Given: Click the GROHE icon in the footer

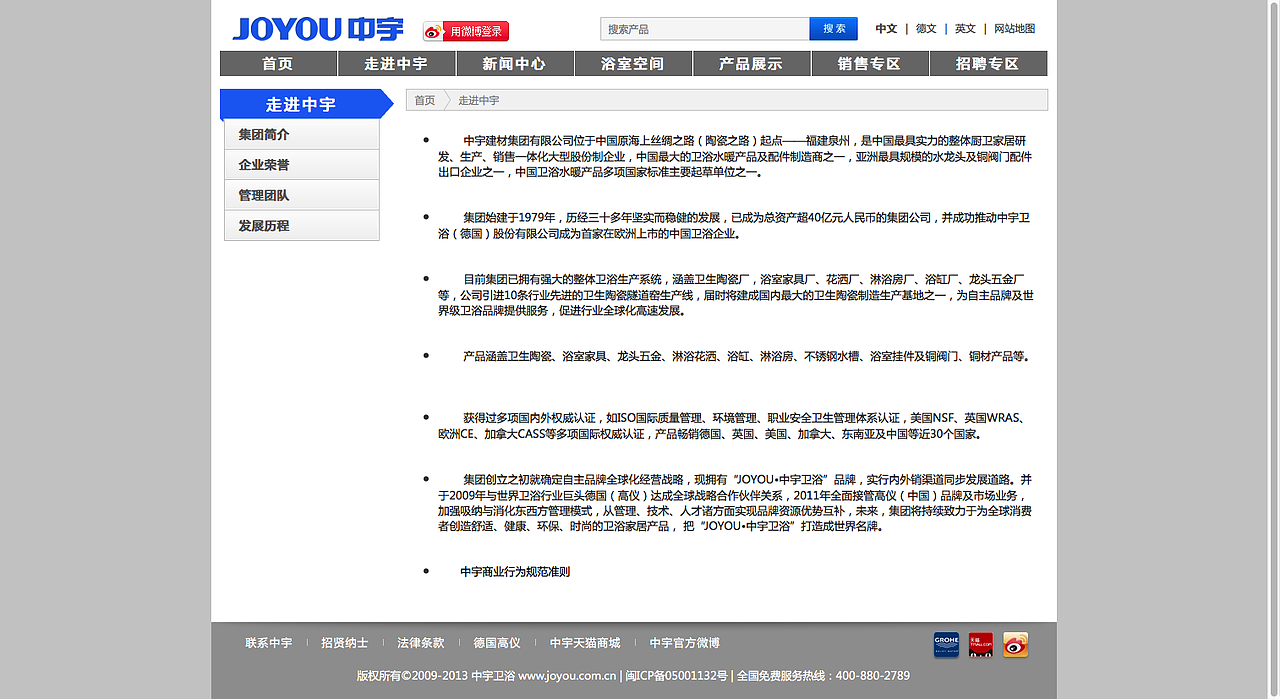Looking at the screenshot, I should click(x=945, y=644).
